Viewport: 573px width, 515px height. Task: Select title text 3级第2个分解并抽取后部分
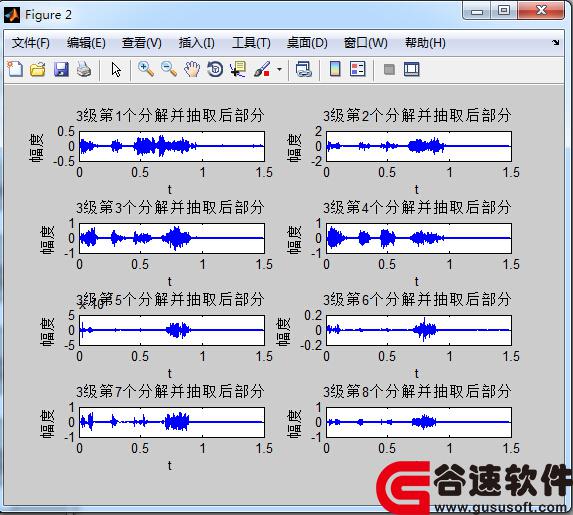[417, 116]
